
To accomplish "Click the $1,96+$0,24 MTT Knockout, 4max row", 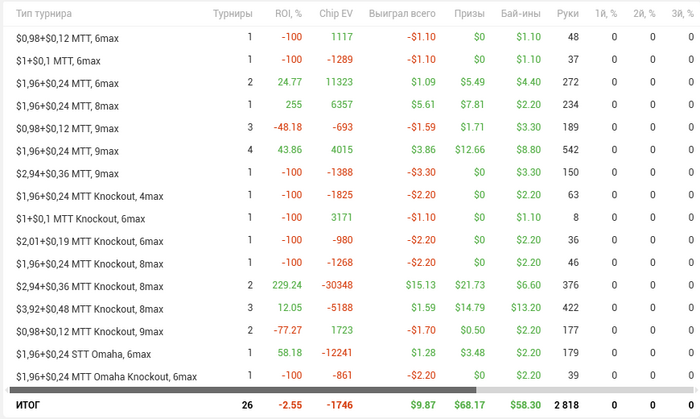I will click(88, 196).
